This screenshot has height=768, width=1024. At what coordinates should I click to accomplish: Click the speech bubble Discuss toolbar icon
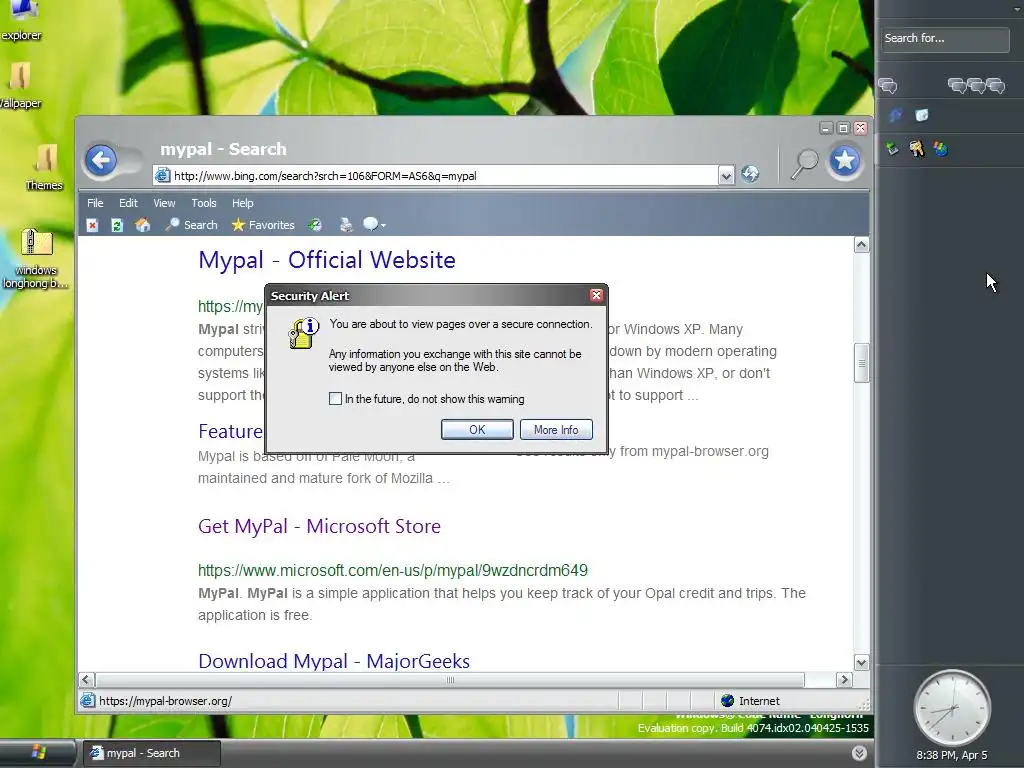(370, 224)
